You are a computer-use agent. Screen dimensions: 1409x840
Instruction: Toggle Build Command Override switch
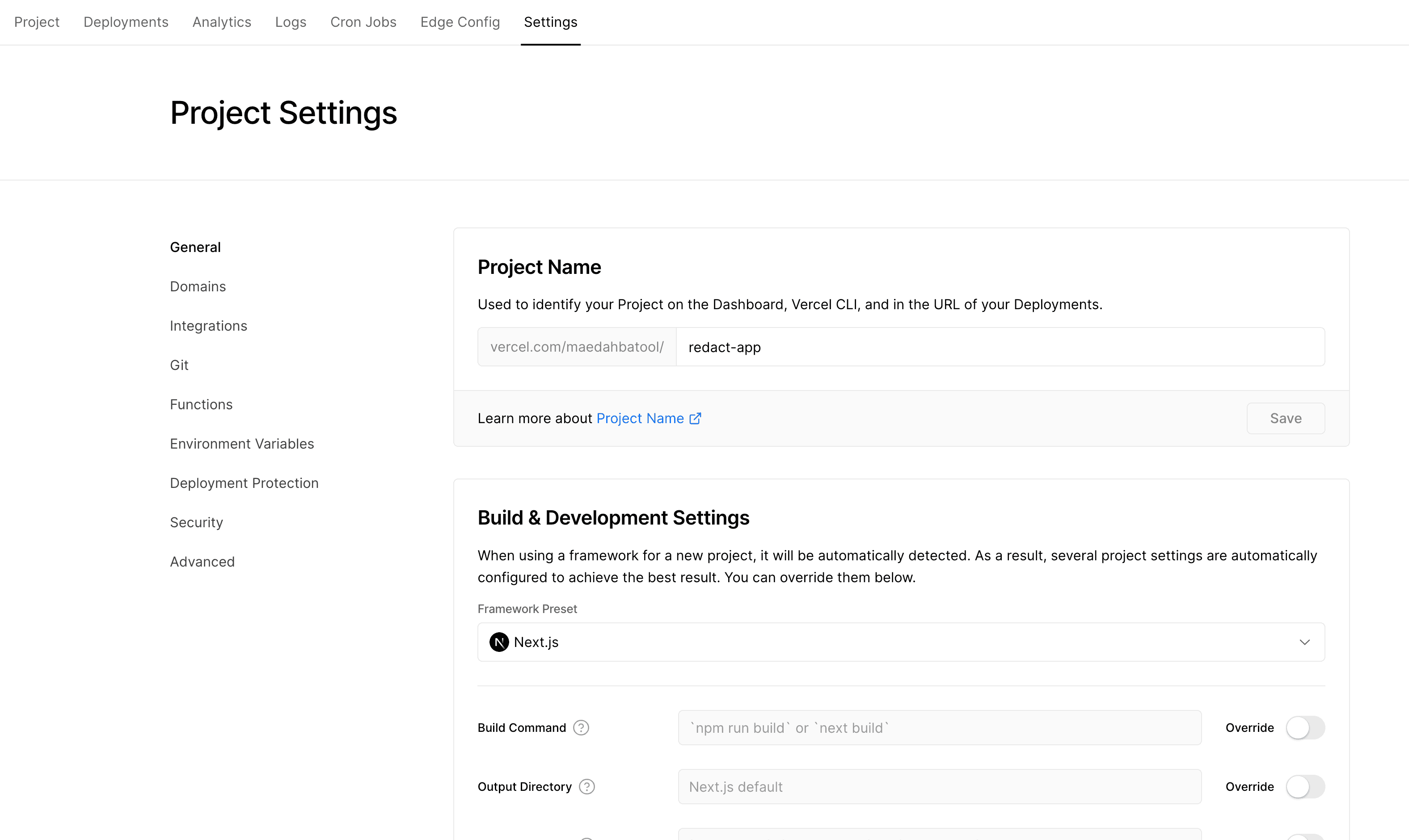tap(1305, 727)
